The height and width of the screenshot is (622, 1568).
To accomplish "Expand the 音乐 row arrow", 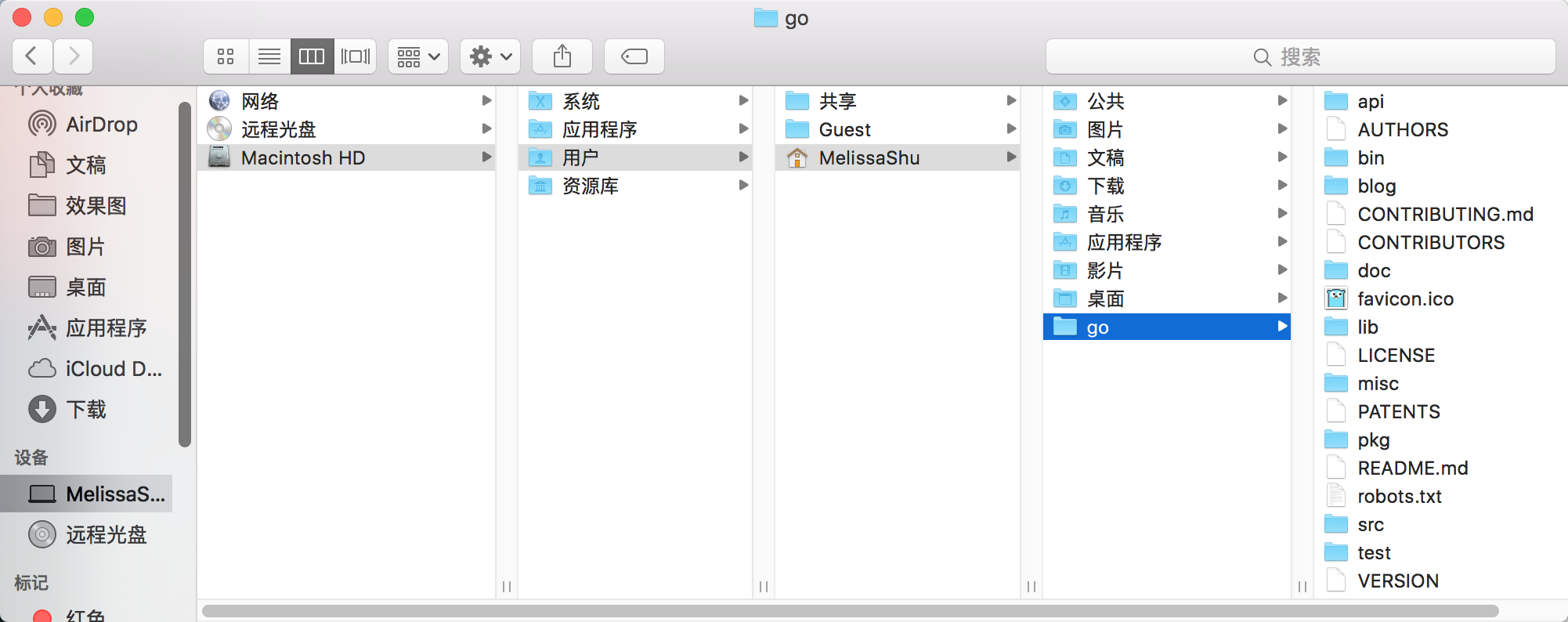I will 1282,213.
